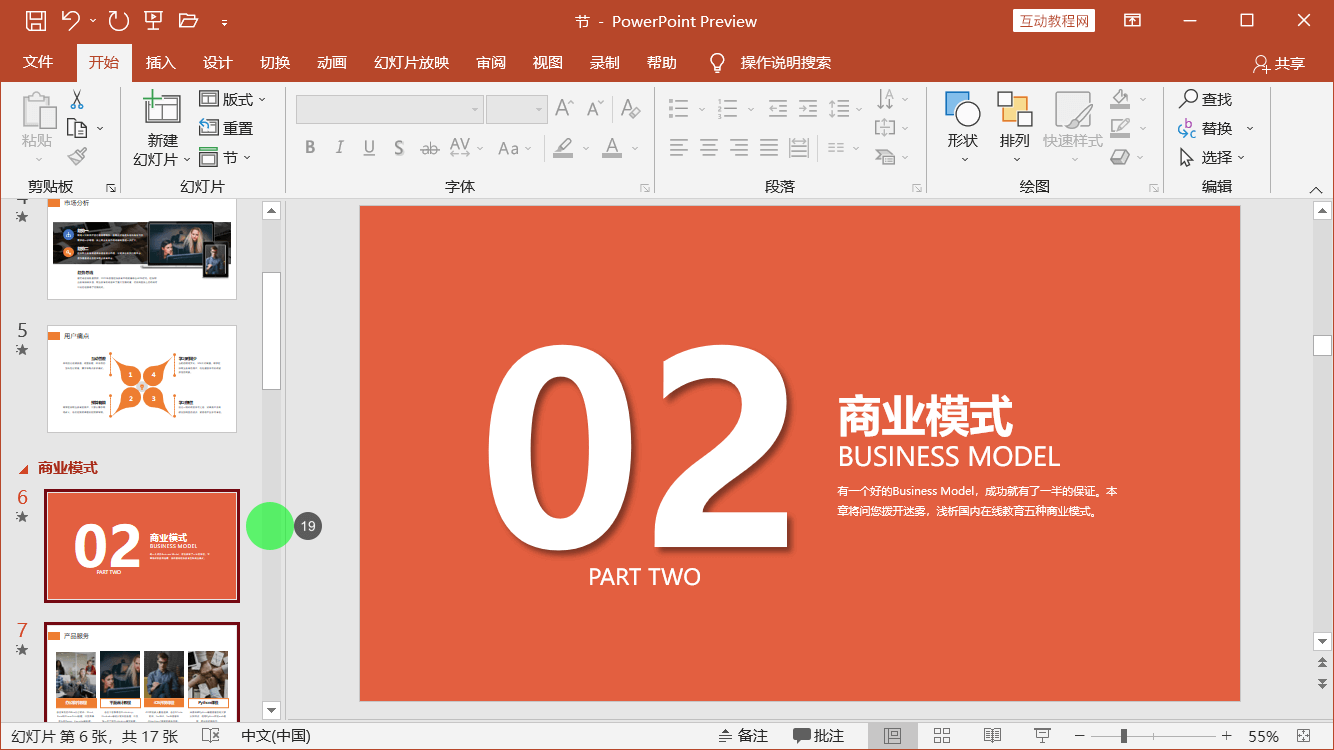Image resolution: width=1334 pixels, height=750 pixels.
Task: Switch to reading view icon
Action: pos(992,736)
